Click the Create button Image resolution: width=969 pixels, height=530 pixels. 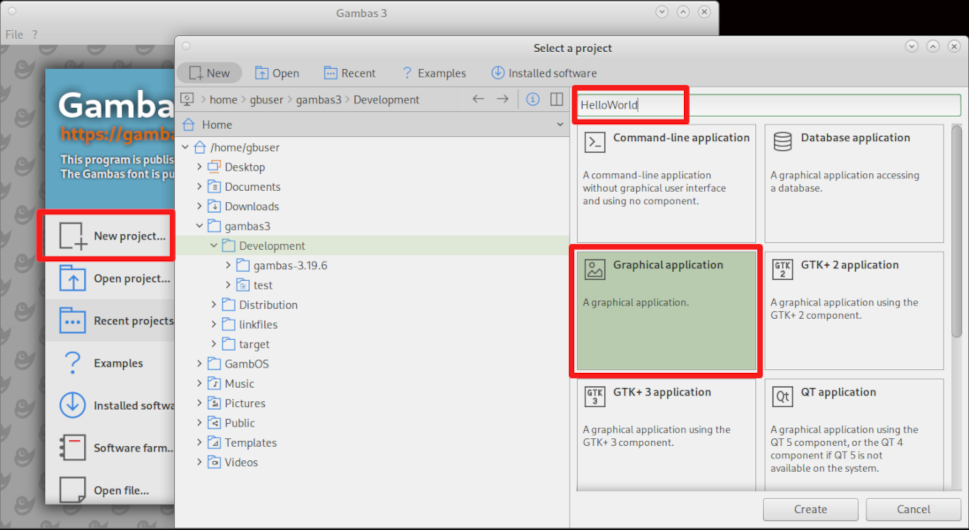810,510
